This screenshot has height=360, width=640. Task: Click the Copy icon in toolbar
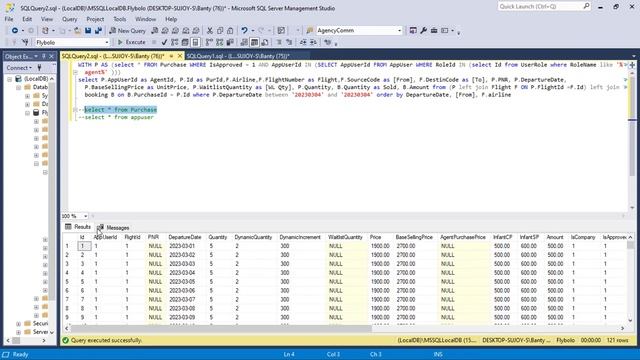point(220,31)
